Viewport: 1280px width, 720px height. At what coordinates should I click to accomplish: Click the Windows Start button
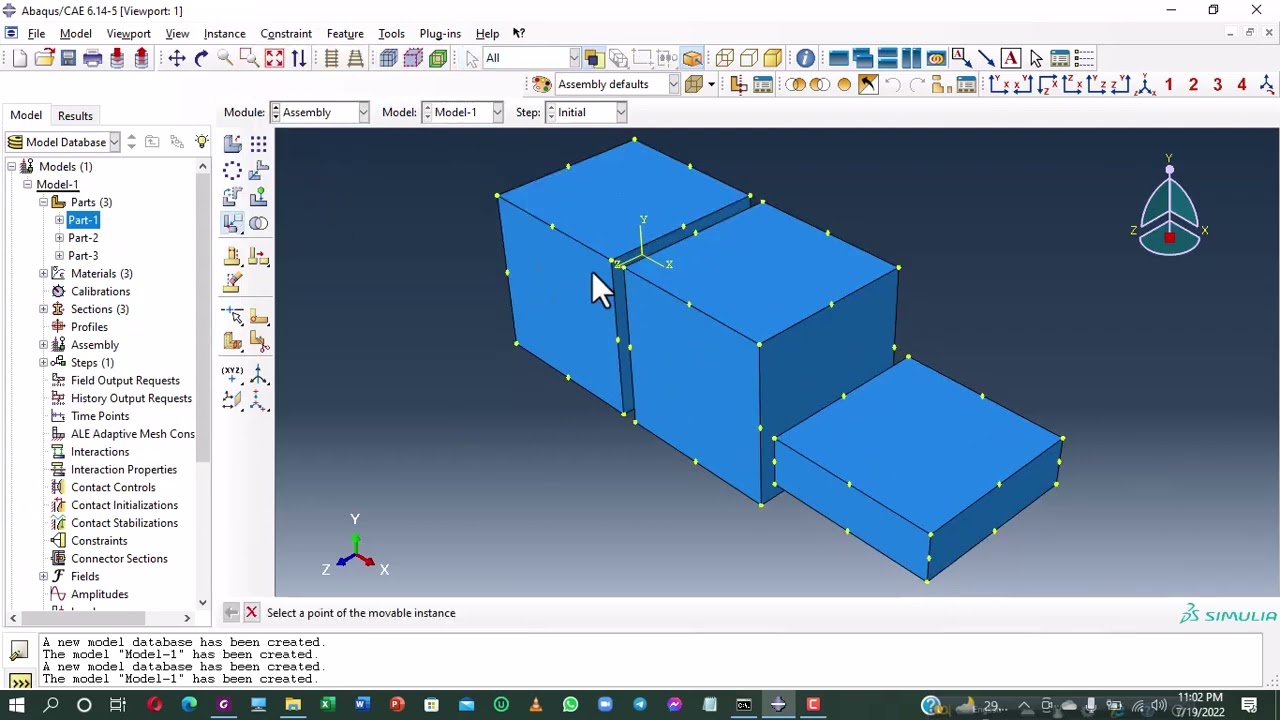[x=16, y=705]
